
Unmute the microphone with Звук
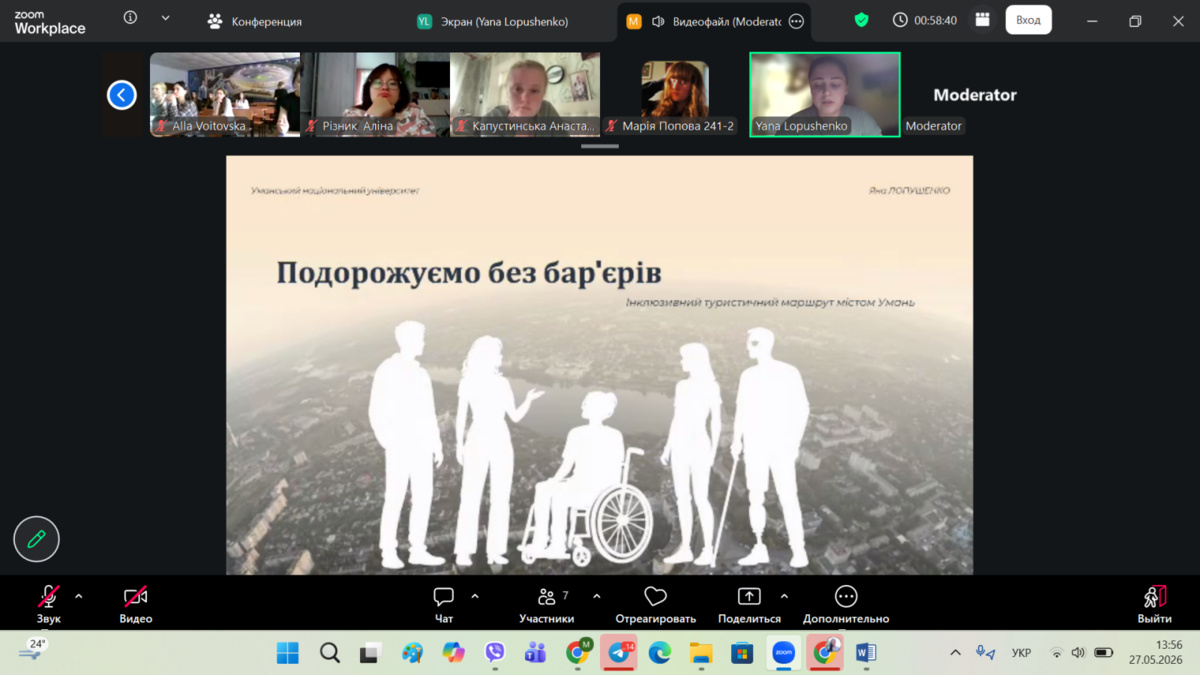(48, 604)
